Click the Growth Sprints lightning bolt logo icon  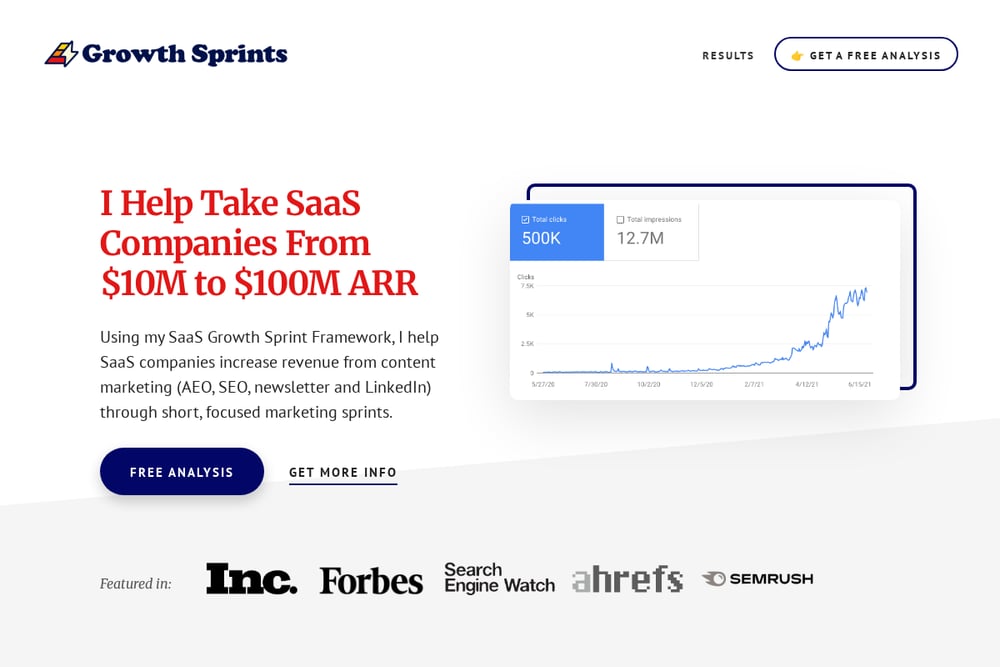[61, 54]
